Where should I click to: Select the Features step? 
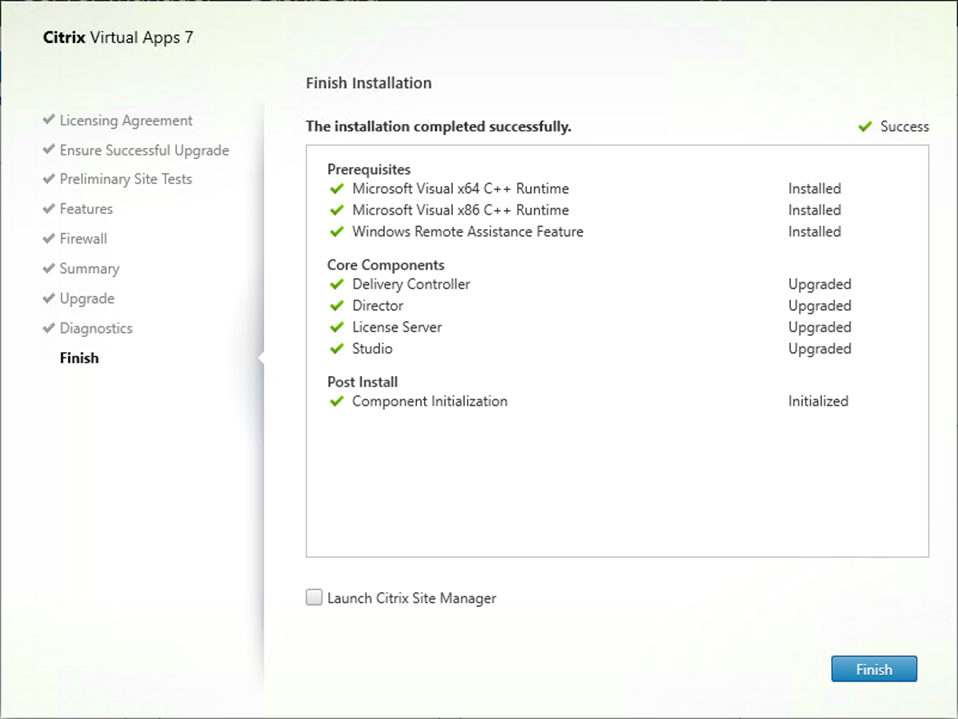click(86, 209)
